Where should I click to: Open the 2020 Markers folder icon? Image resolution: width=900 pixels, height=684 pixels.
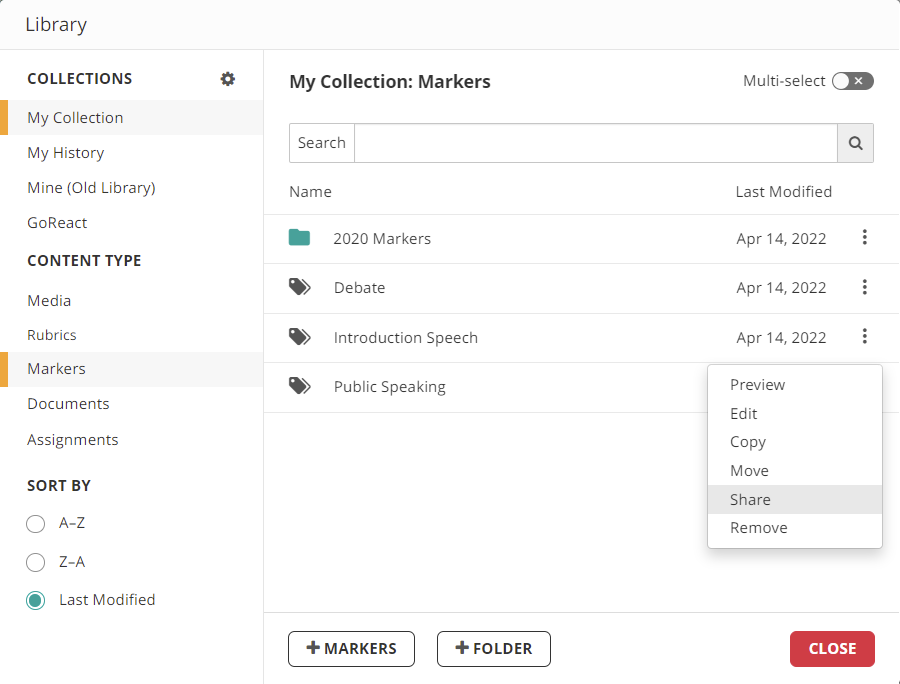click(299, 238)
